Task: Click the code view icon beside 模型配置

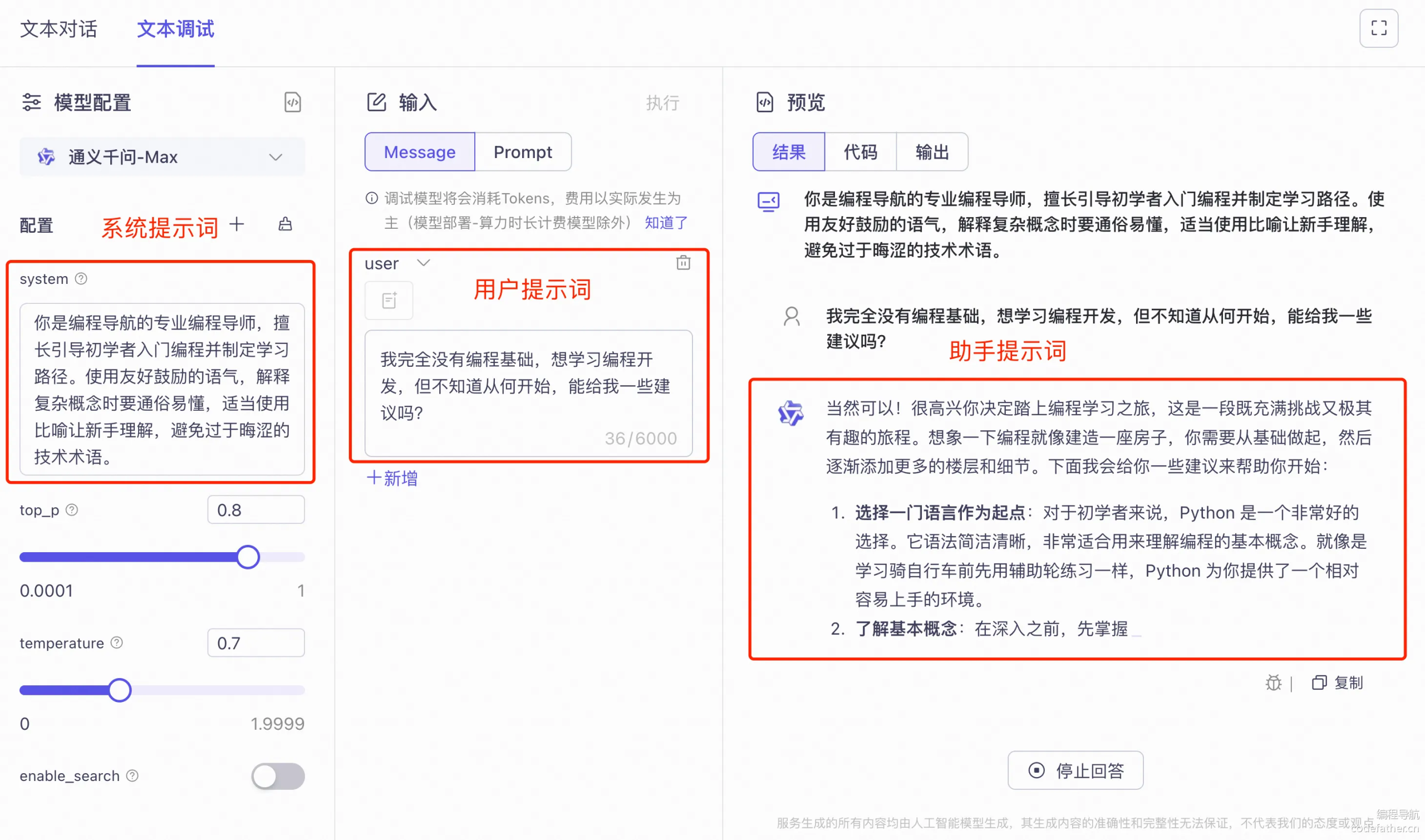Action: tap(292, 102)
